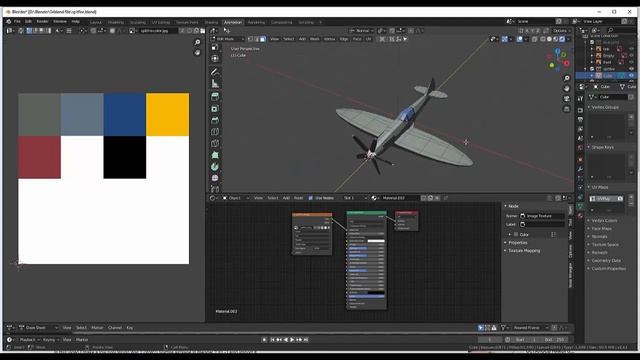Choose the Poly Build tool
640x360 pixels.
[x=215, y=155]
